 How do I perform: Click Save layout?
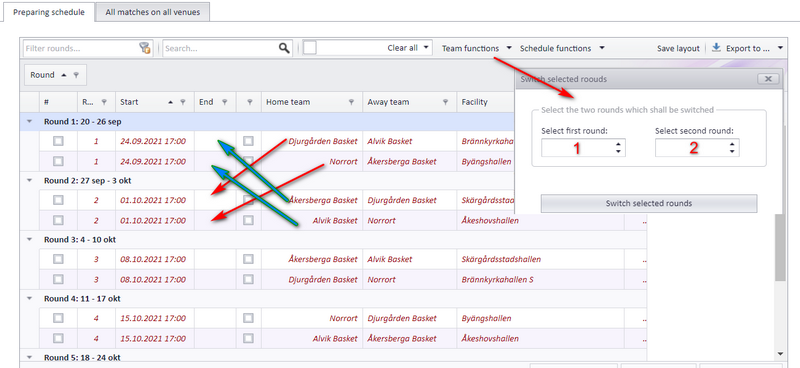click(x=678, y=48)
